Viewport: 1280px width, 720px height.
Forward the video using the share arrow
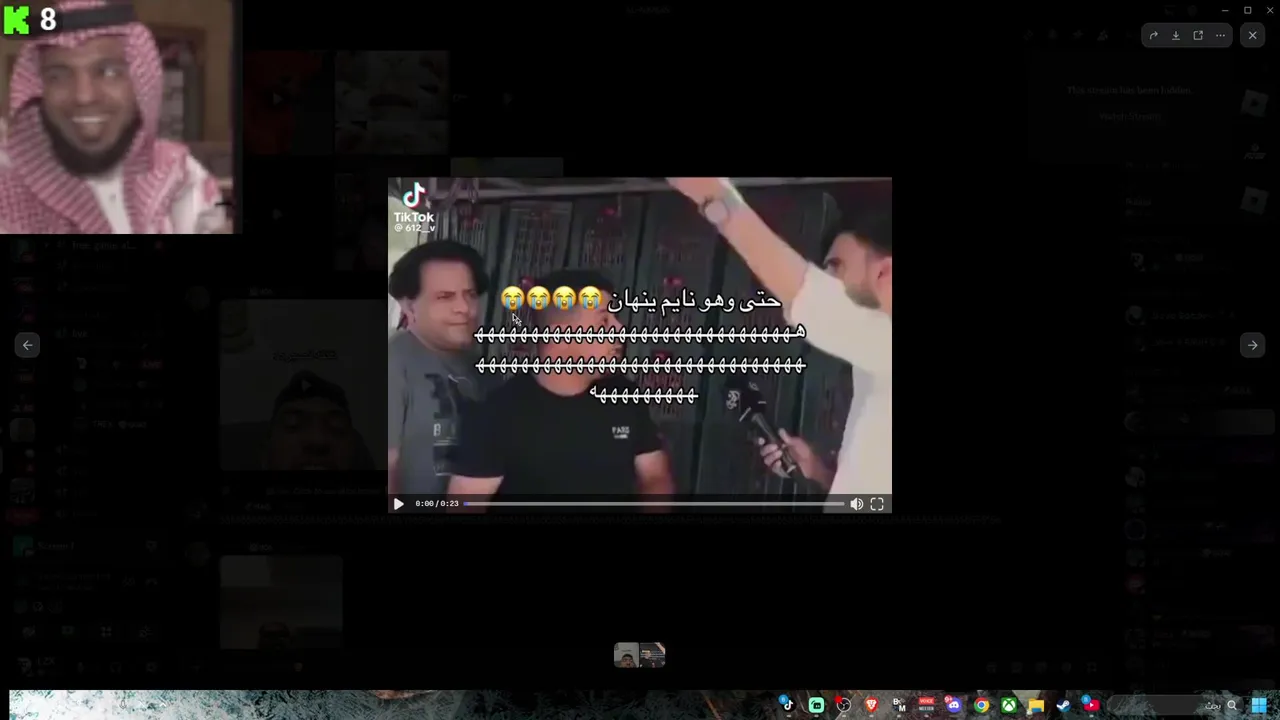coord(1153,35)
